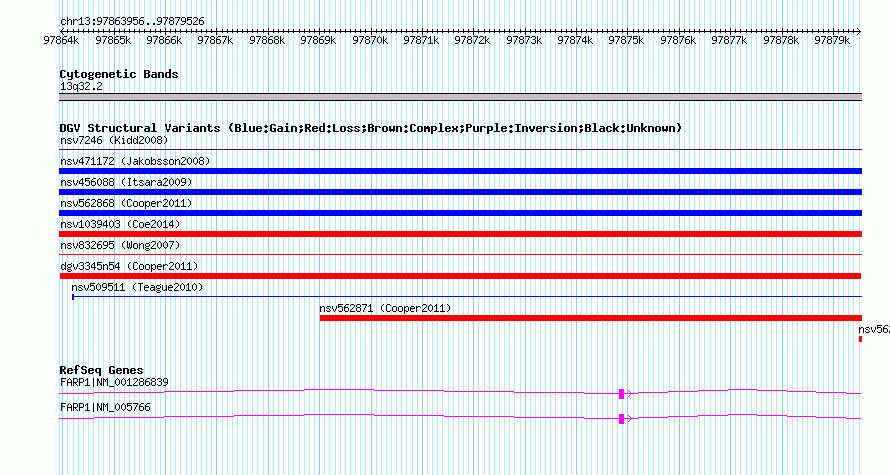
Task: Click the 13q32.2 band label
Action: pos(81,87)
